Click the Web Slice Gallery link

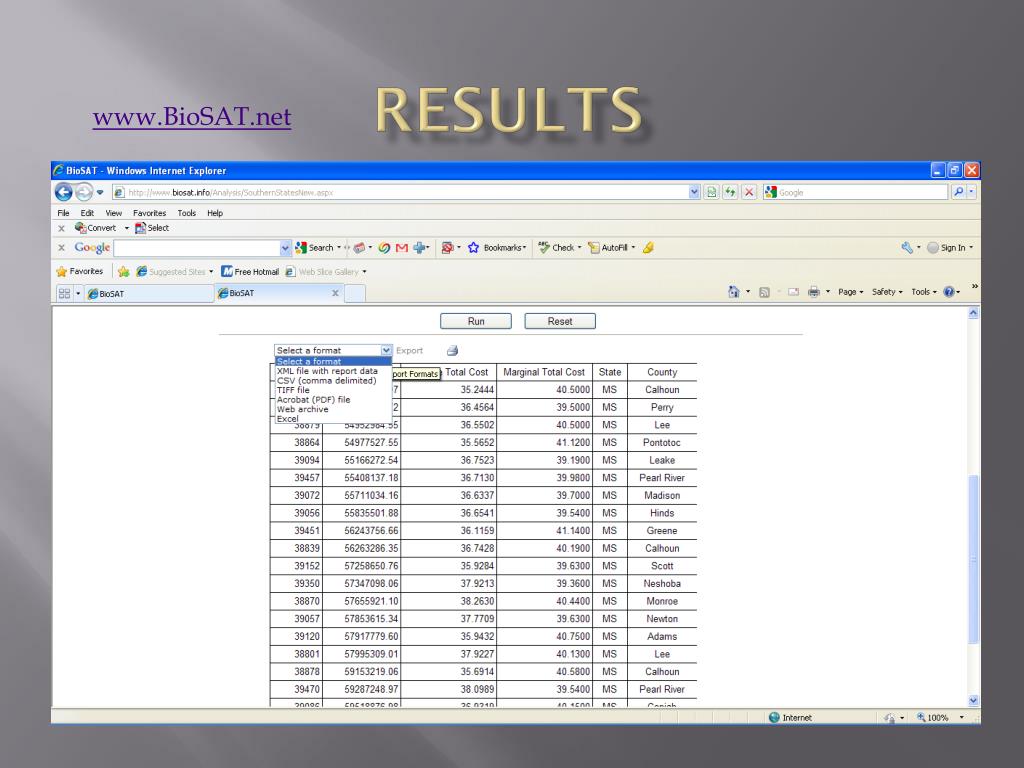322,272
